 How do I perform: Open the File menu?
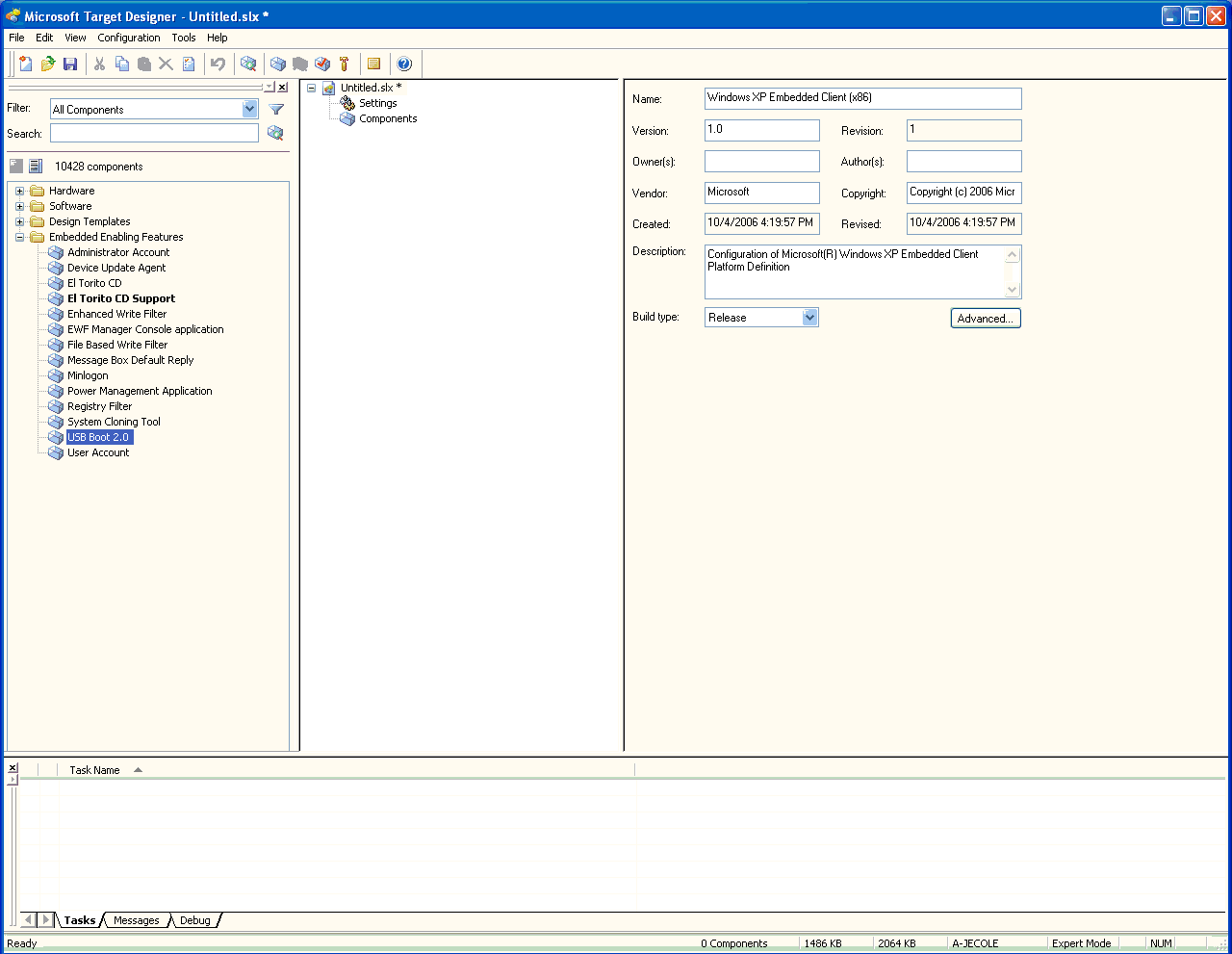(16, 38)
